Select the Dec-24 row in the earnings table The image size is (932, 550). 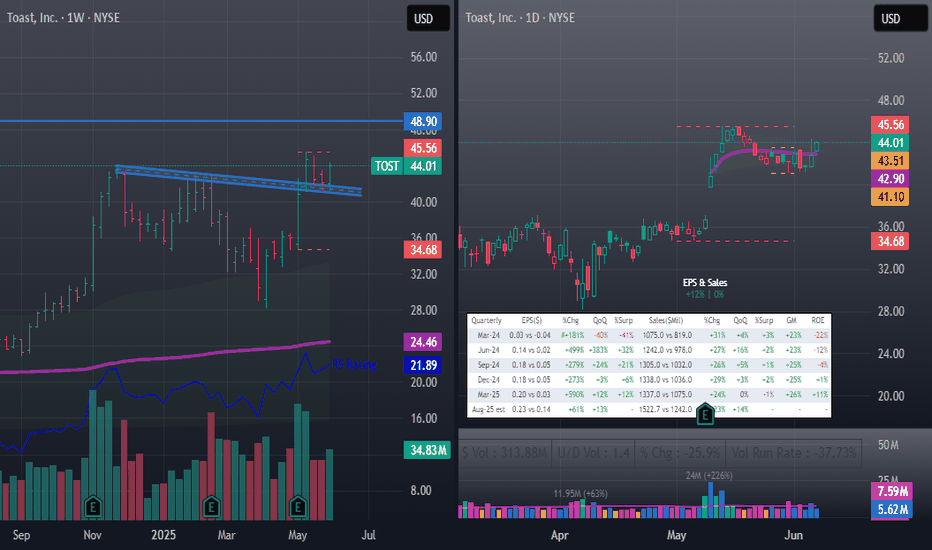(x=649, y=380)
